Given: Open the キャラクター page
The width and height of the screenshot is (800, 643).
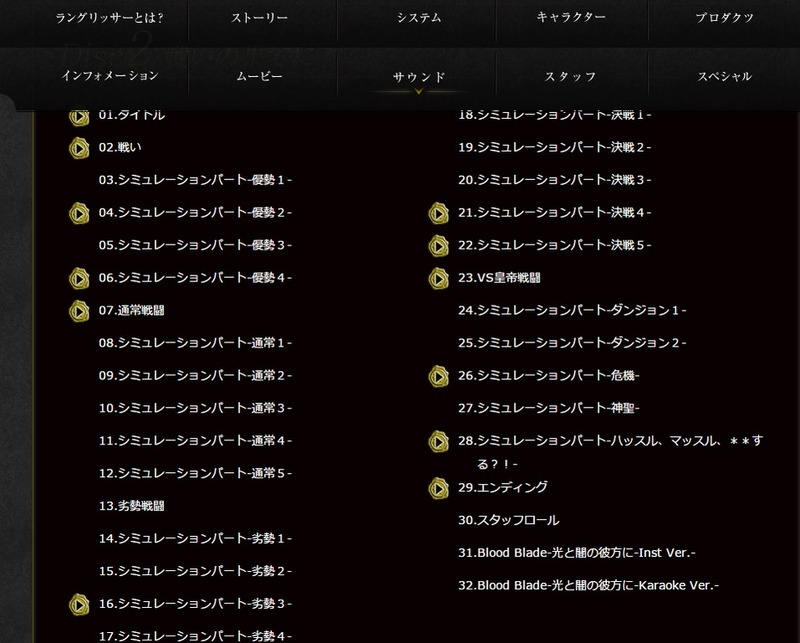Looking at the screenshot, I should coord(571,17).
